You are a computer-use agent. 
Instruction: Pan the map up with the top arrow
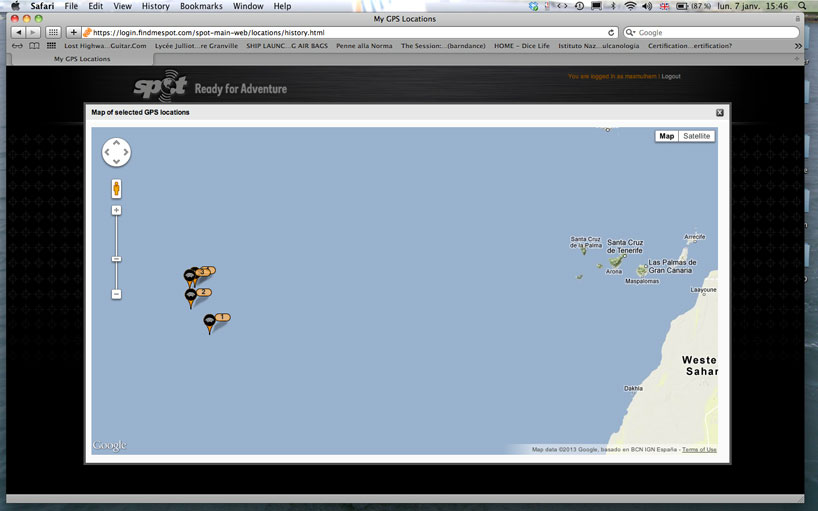click(x=116, y=142)
